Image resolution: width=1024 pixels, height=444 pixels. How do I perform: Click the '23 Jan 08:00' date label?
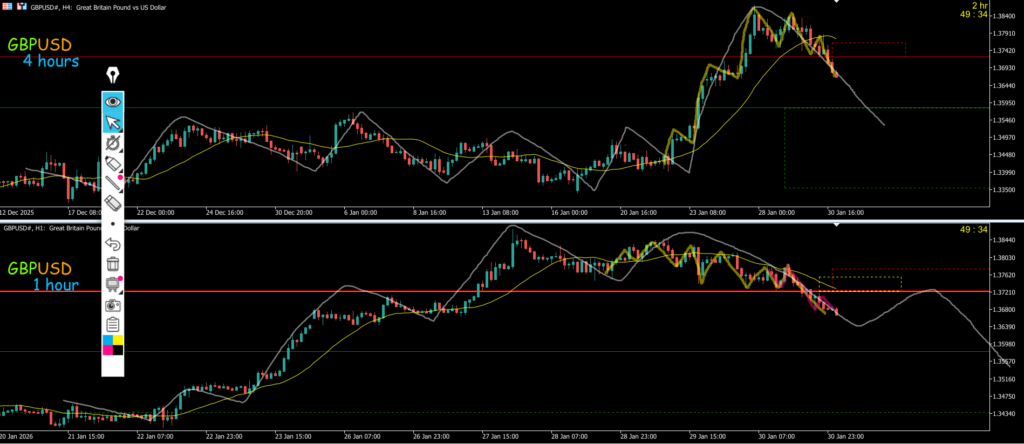click(x=706, y=212)
